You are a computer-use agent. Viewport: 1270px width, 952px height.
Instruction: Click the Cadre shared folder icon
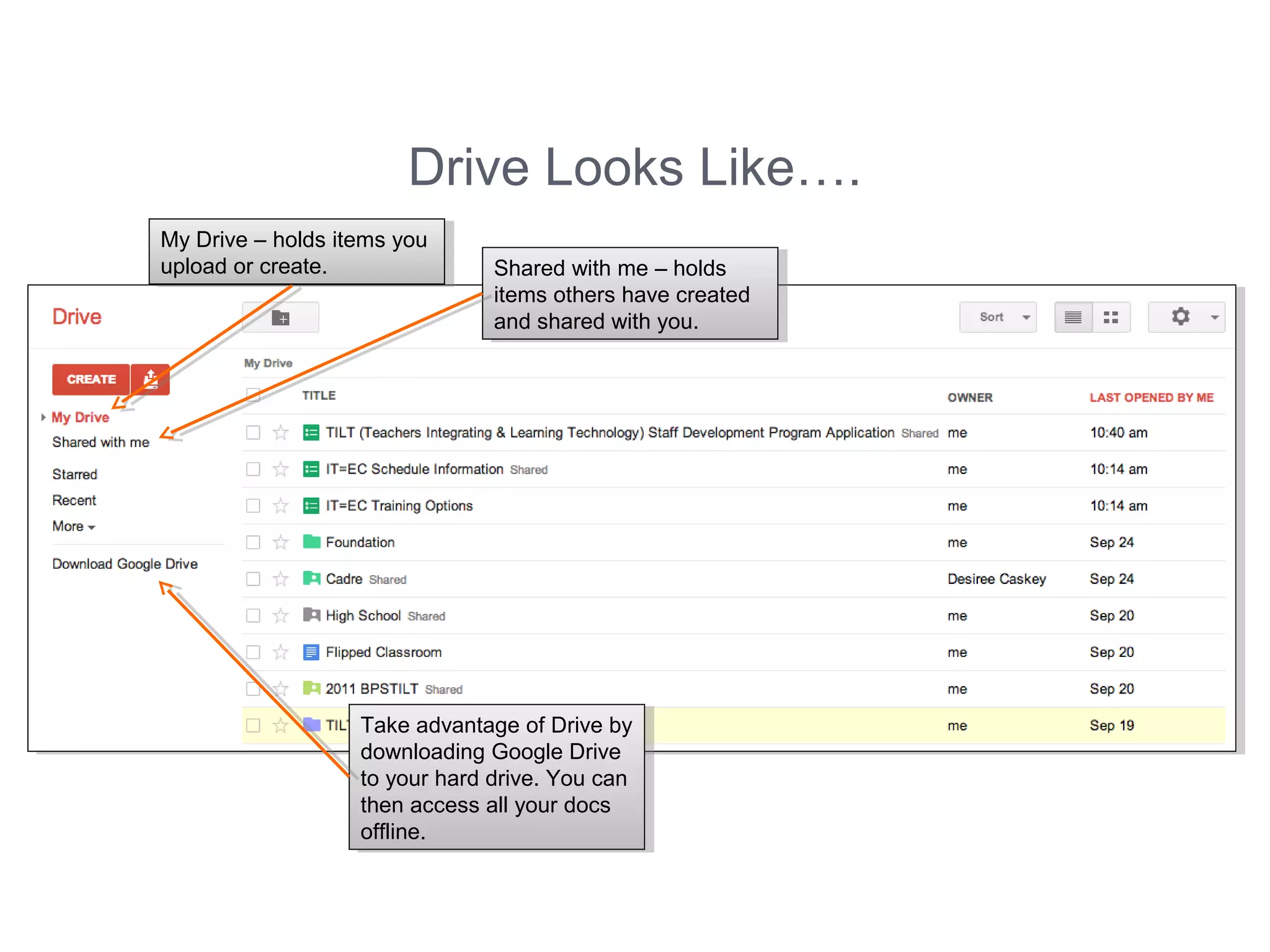click(311, 578)
